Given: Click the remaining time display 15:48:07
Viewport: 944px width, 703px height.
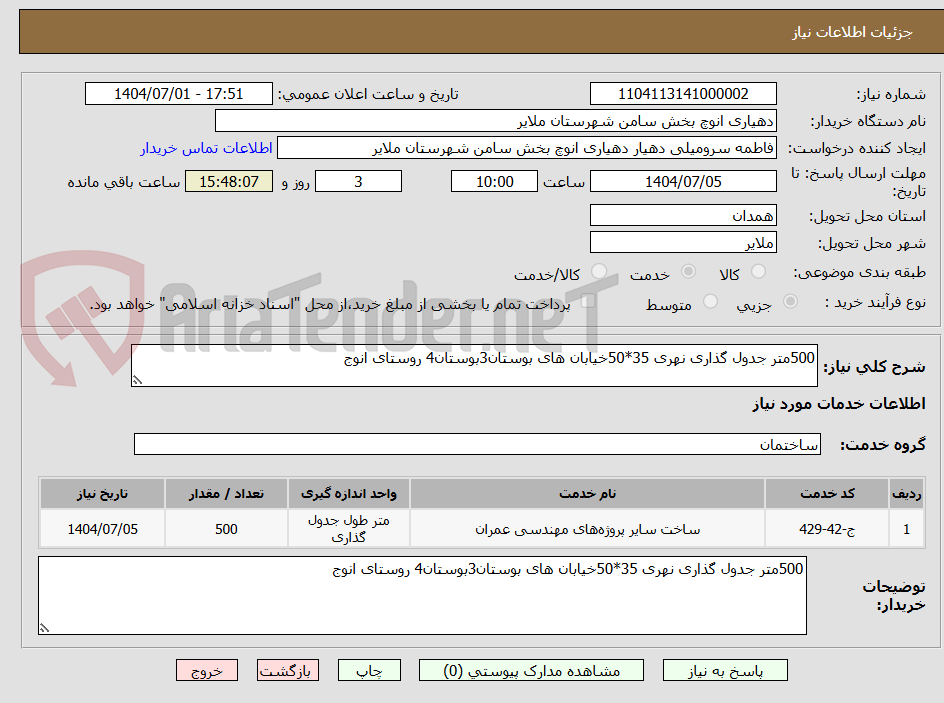Looking at the screenshot, I should click(228, 181).
